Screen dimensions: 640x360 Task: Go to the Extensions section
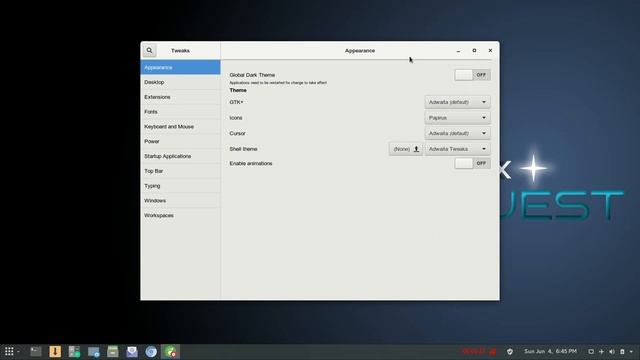(x=180, y=97)
